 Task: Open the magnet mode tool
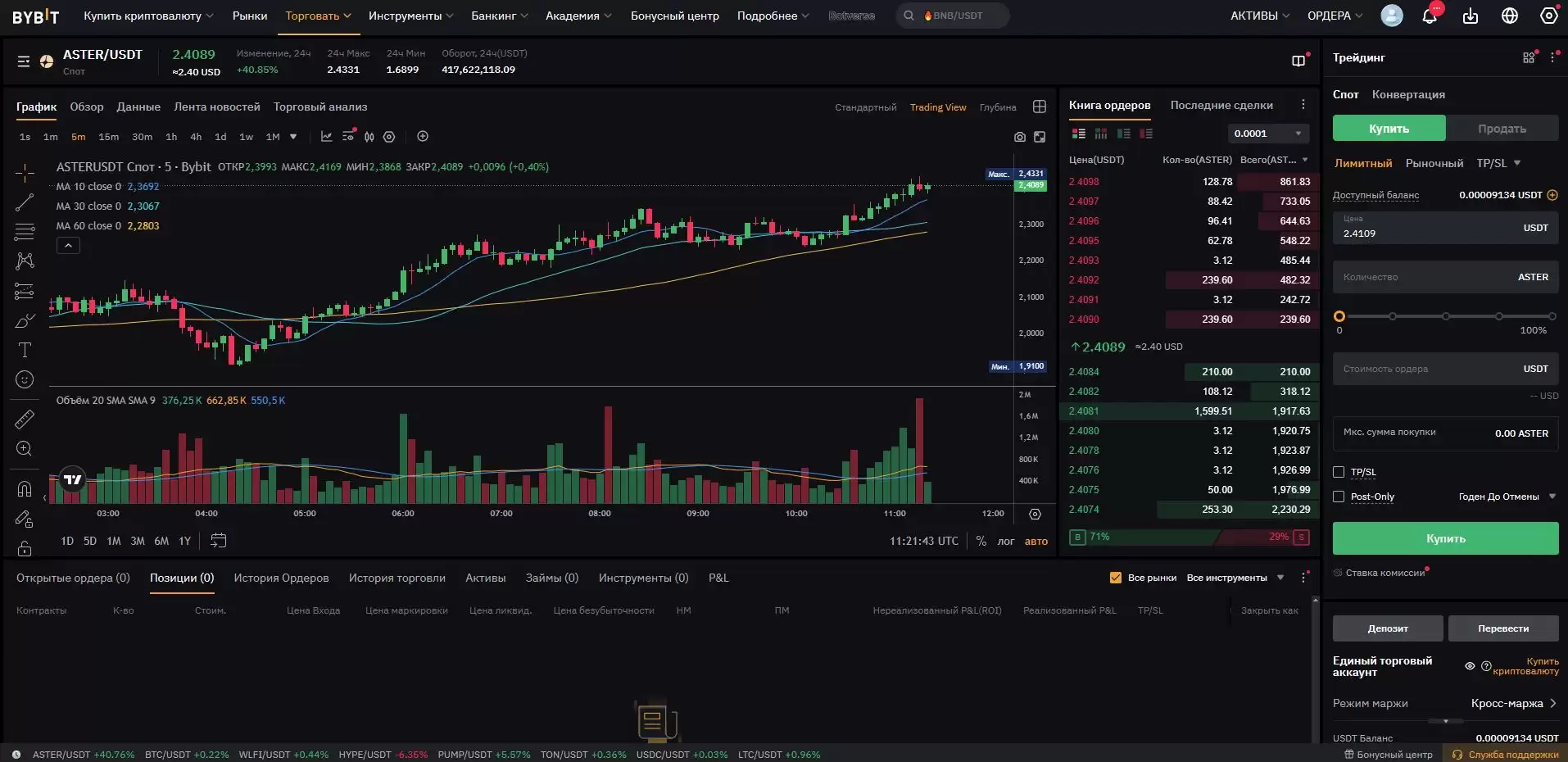25,489
